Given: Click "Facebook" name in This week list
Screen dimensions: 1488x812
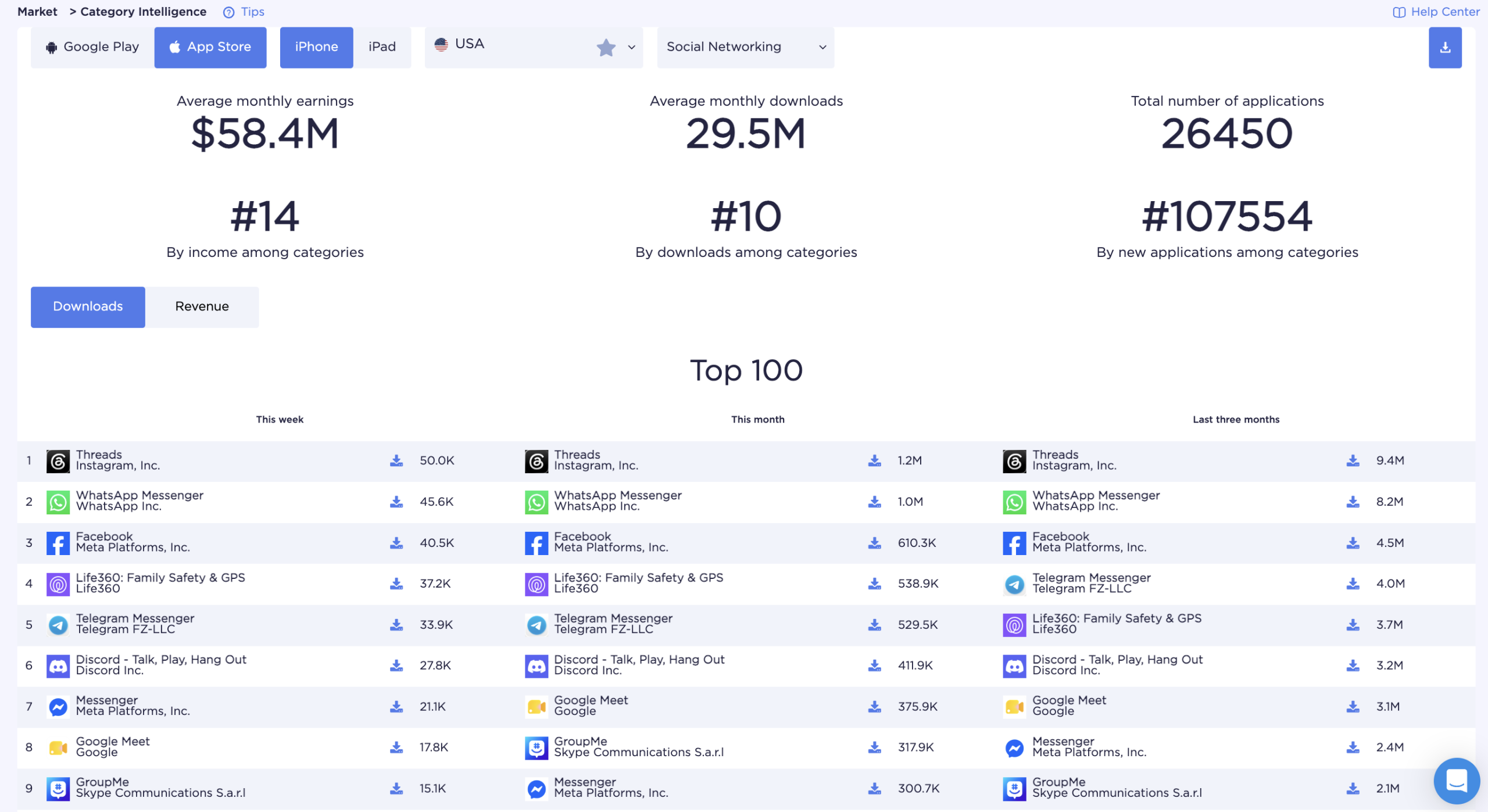Looking at the screenshot, I should click(104, 536).
